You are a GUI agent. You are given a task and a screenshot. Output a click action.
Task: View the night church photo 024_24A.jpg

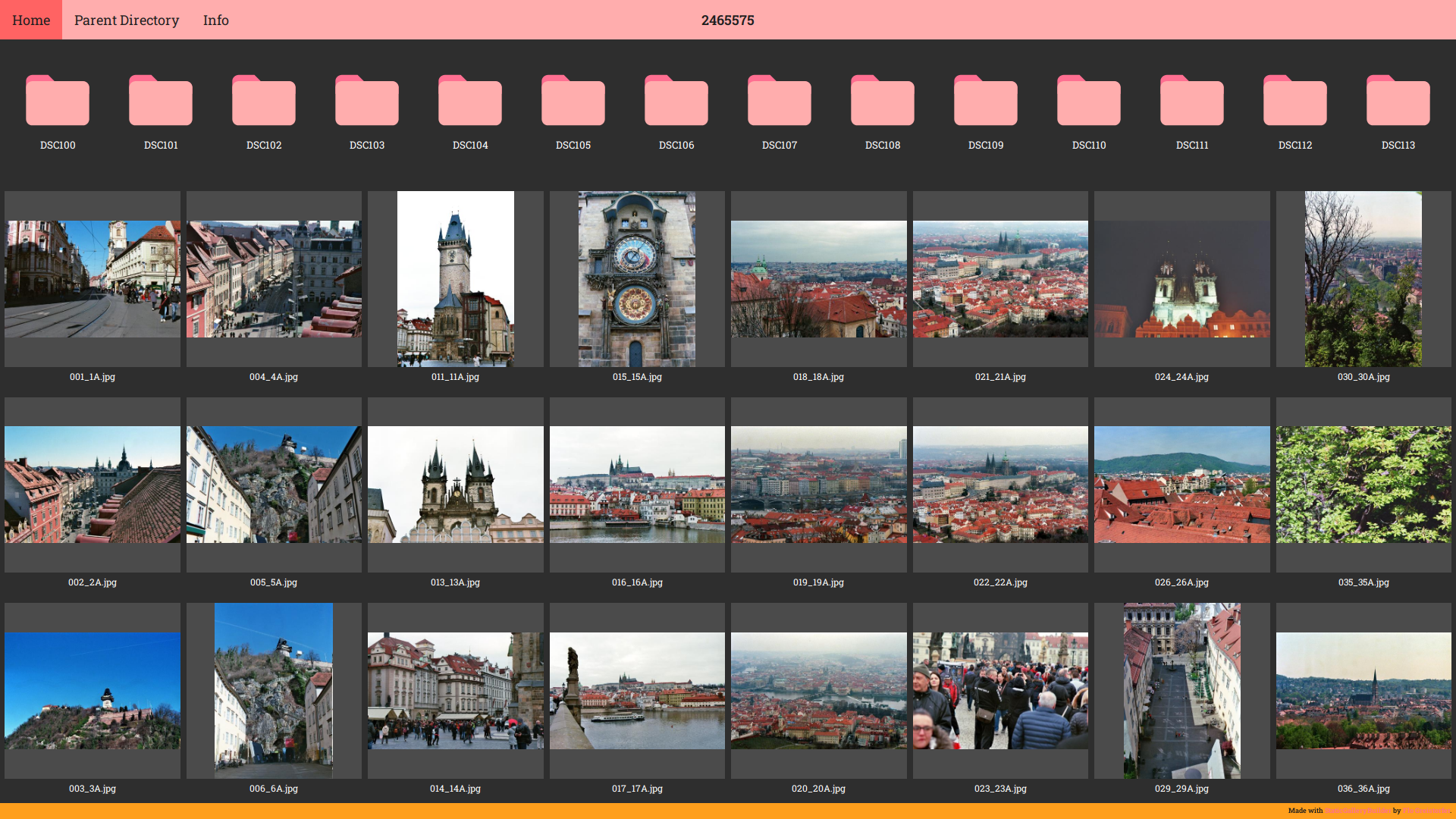(x=1181, y=278)
